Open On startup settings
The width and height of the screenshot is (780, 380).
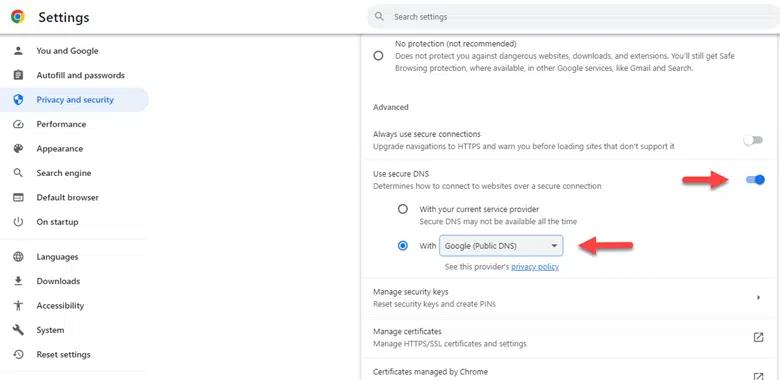click(57, 222)
